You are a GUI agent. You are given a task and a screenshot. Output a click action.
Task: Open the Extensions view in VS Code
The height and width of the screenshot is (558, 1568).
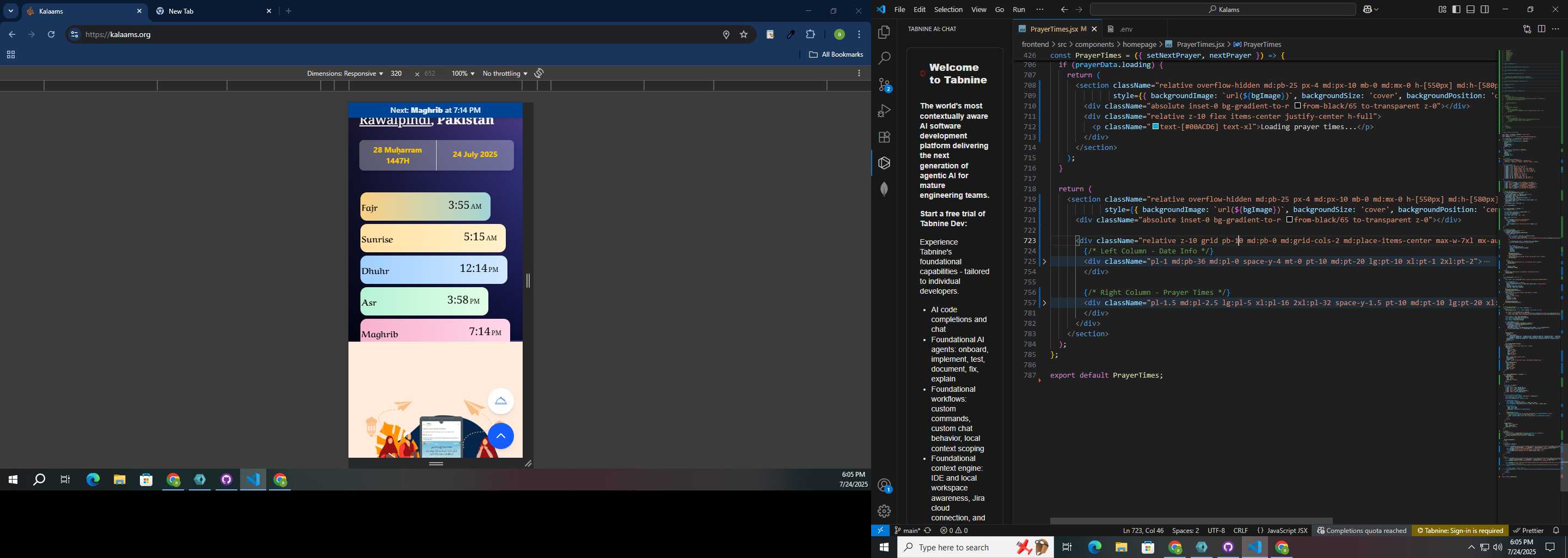tap(884, 137)
